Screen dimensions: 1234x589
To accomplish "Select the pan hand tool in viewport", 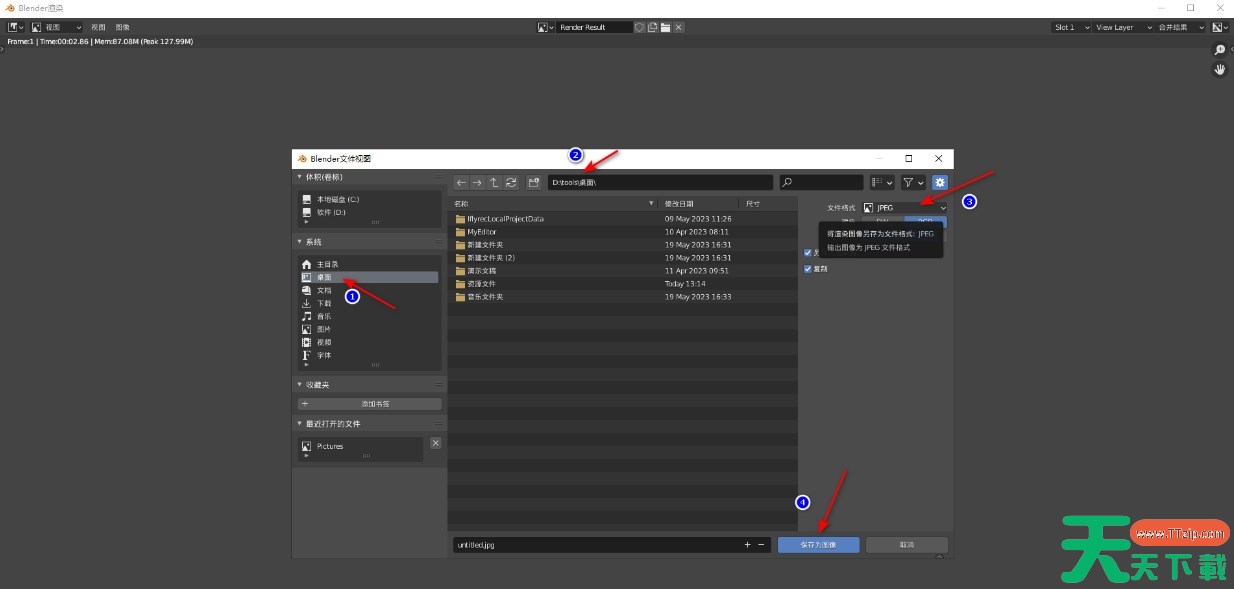I will pos(1219,69).
